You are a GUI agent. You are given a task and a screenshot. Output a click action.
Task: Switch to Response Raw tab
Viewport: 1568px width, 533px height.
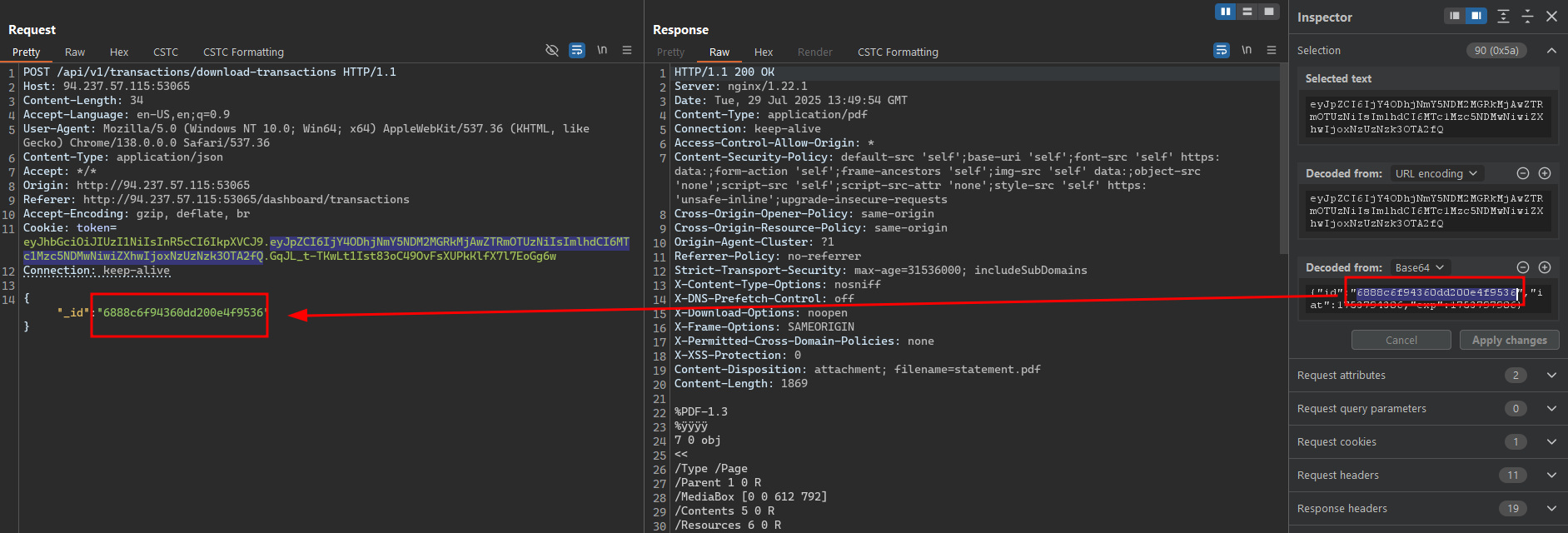pyautogui.click(x=719, y=52)
